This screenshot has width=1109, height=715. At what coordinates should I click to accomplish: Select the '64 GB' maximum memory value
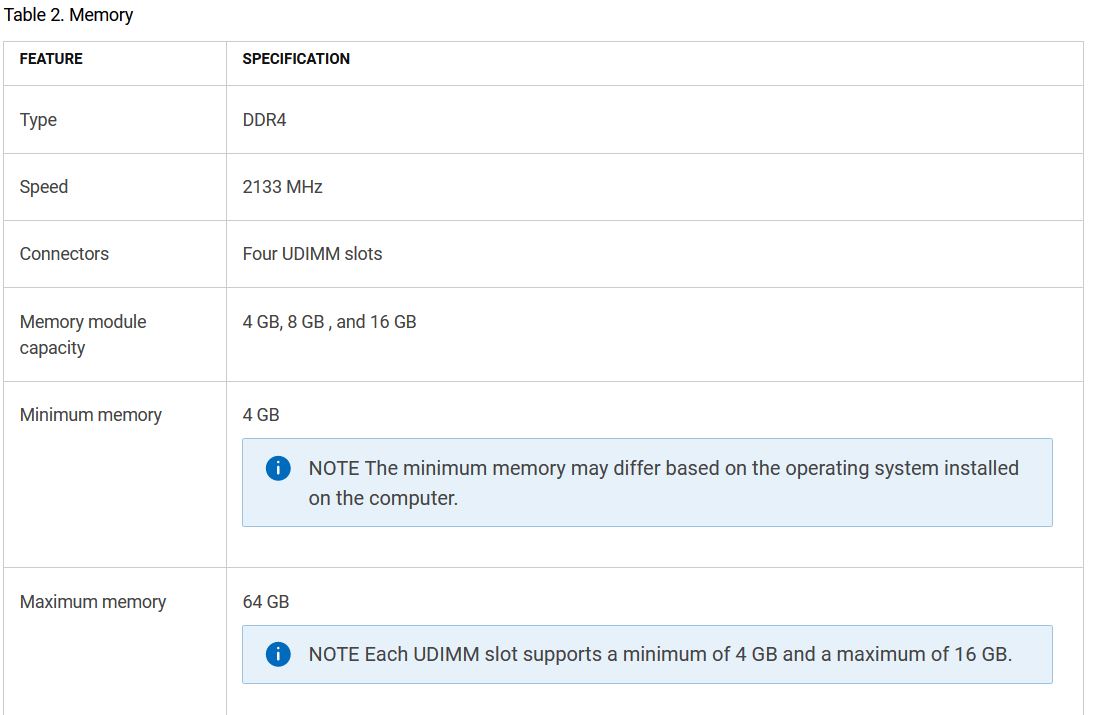[266, 602]
